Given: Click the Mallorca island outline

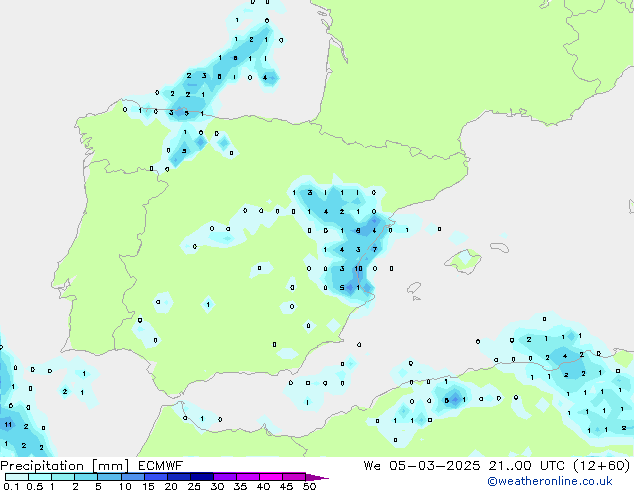Looking at the screenshot, I should pos(463,261).
